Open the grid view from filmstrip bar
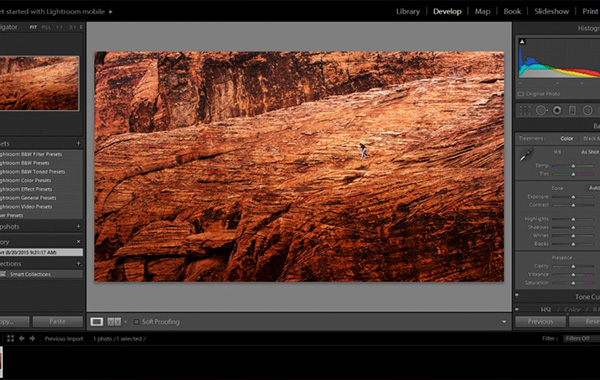This screenshot has width=600, height=380. click(x=10, y=339)
